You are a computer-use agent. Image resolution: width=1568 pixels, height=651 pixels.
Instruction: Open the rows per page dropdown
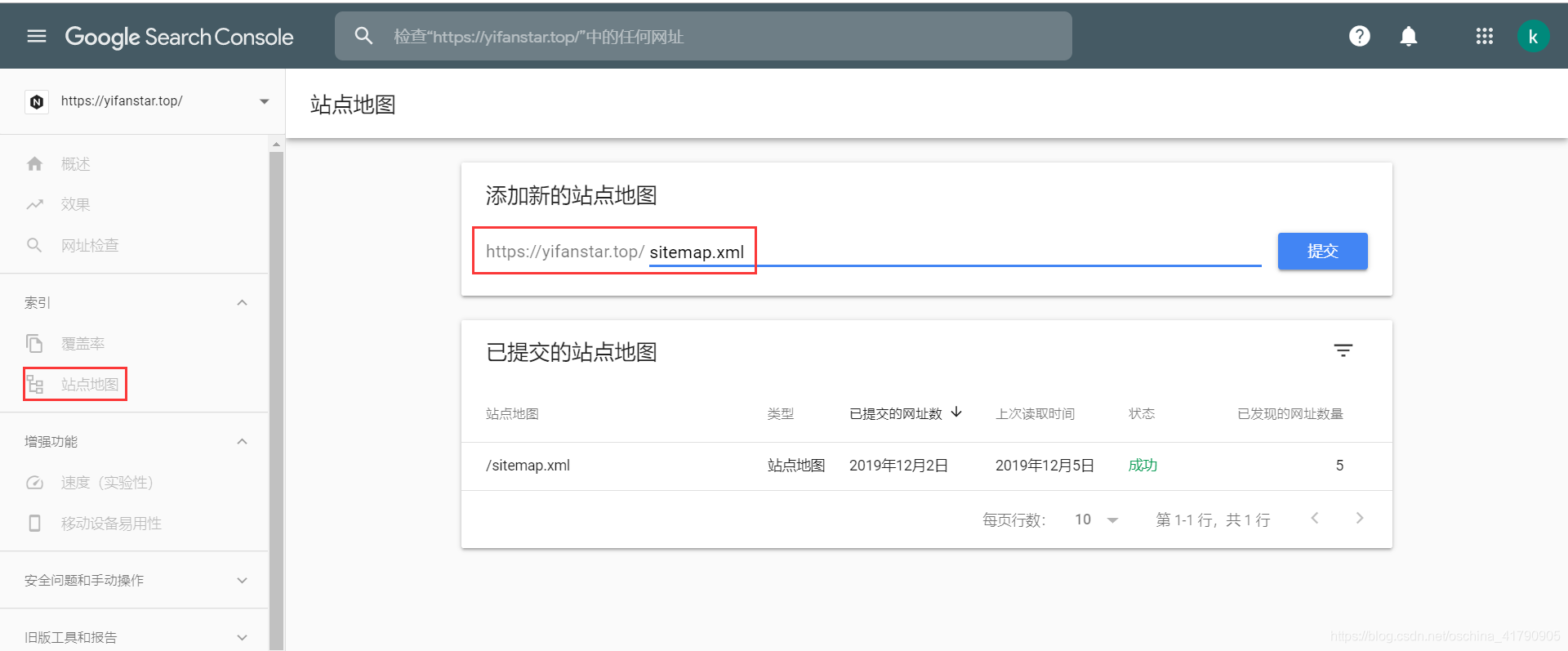[x=1097, y=519]
